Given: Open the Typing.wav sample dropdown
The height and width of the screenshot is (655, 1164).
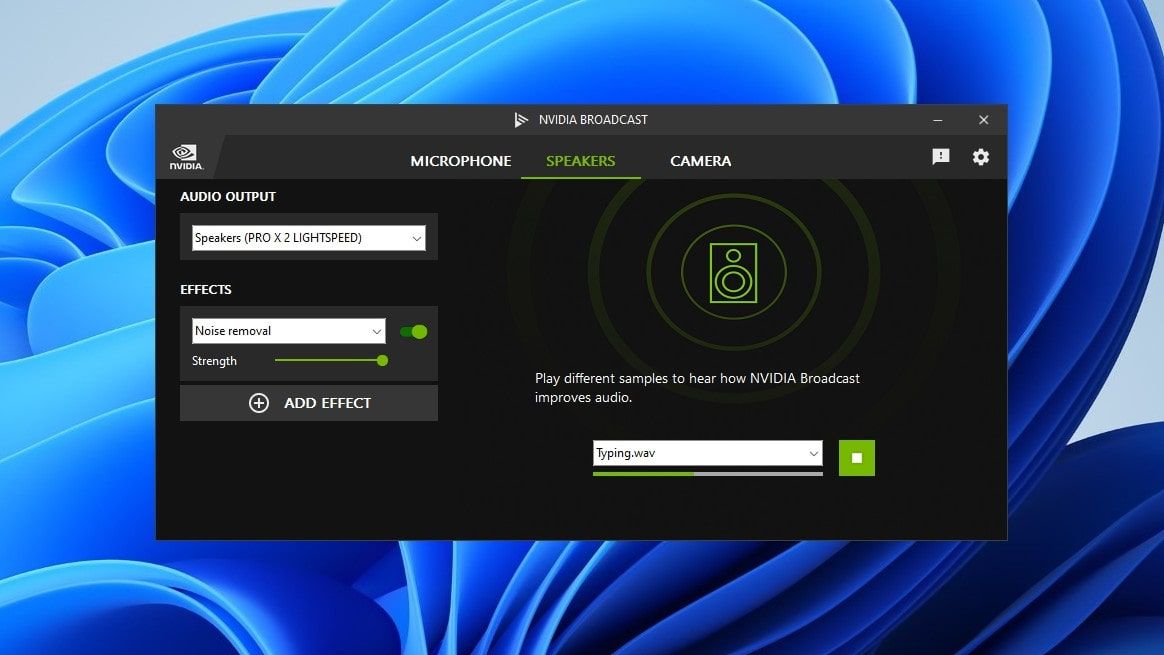Looking at the screenshot, I should 707,453.
